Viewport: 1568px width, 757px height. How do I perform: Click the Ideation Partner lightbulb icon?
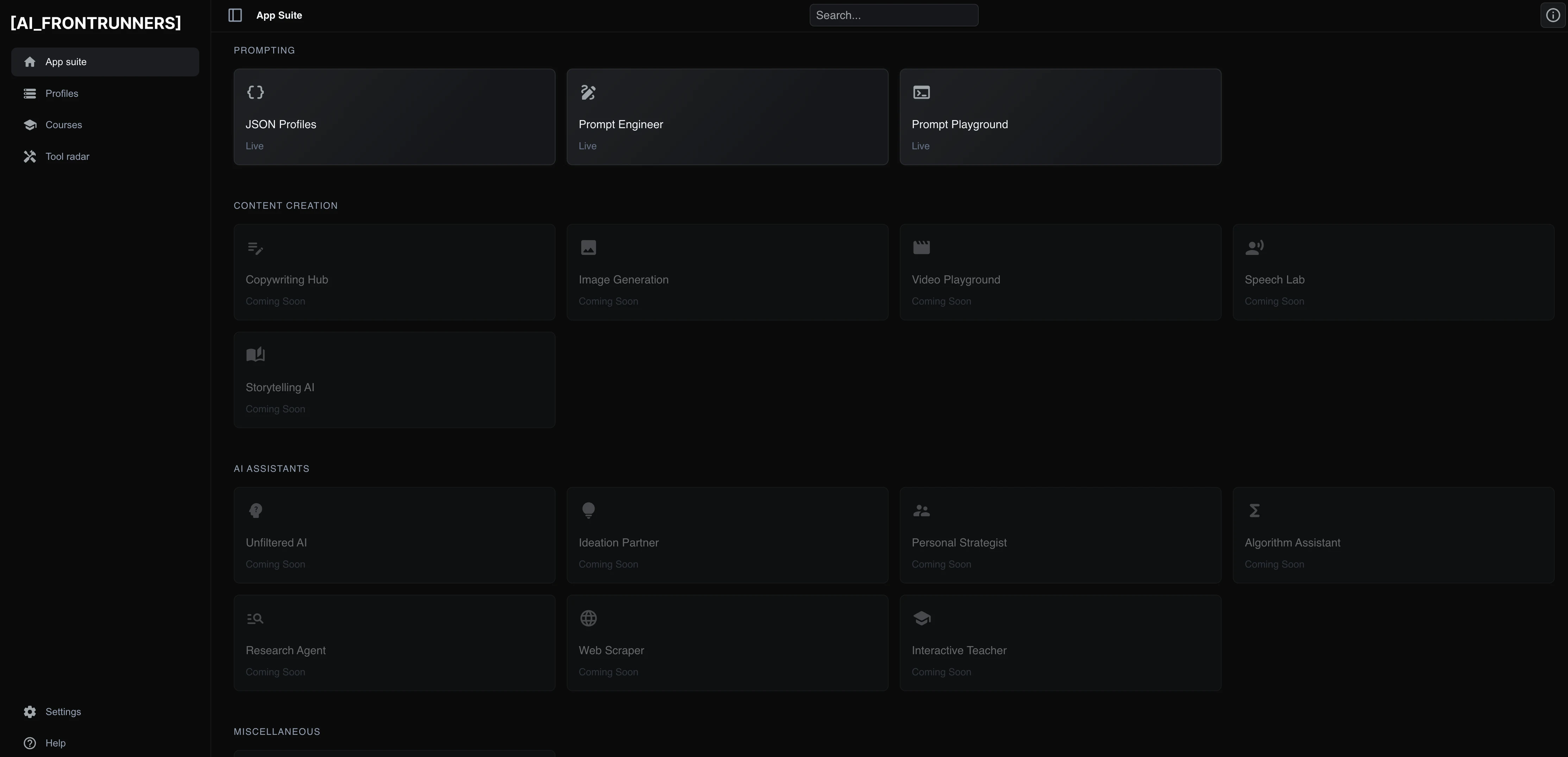pyautogui.click(x=589, y=510)
